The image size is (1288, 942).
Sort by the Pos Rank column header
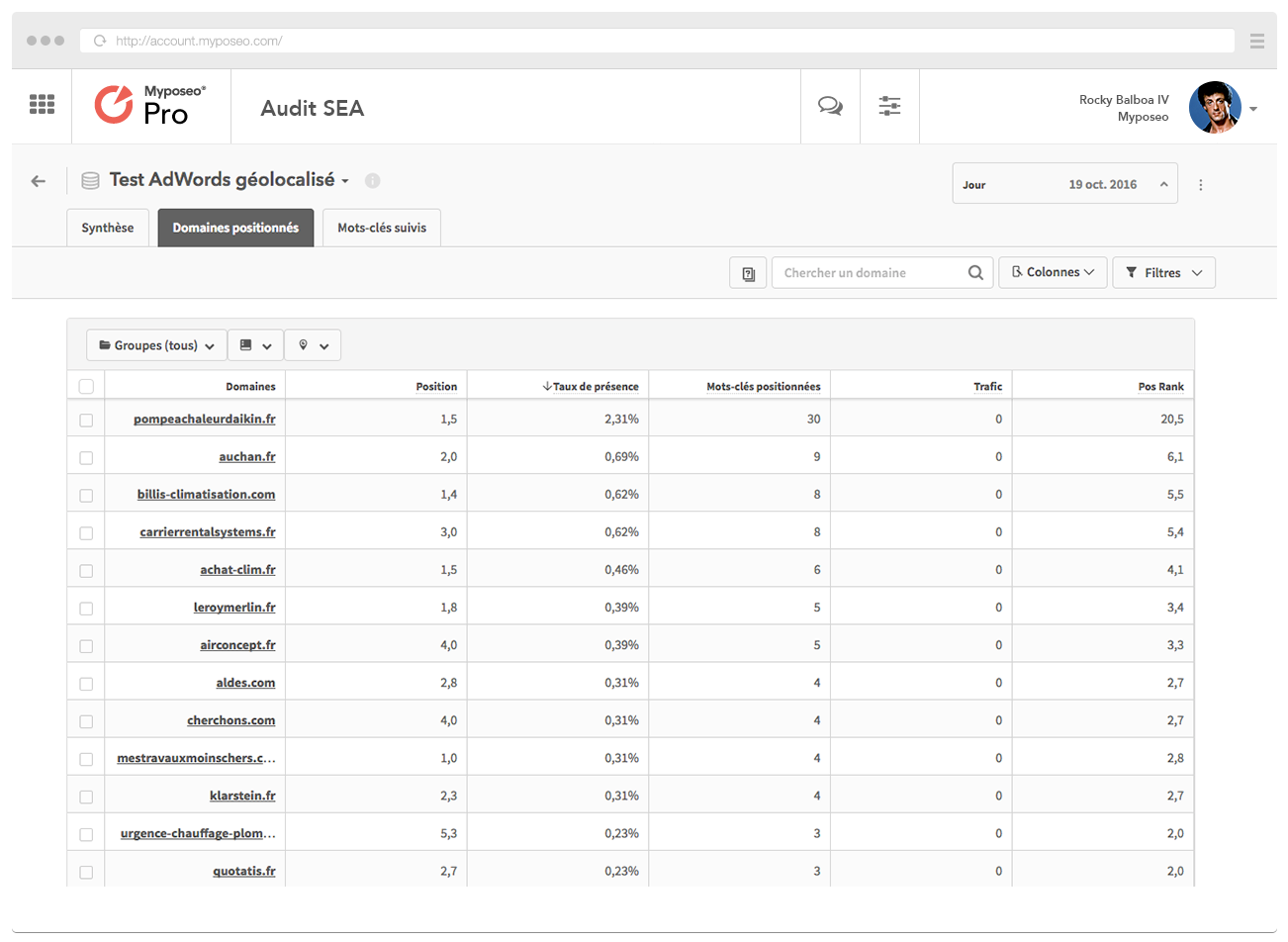pyautogui.click(x=1160, y=387)
